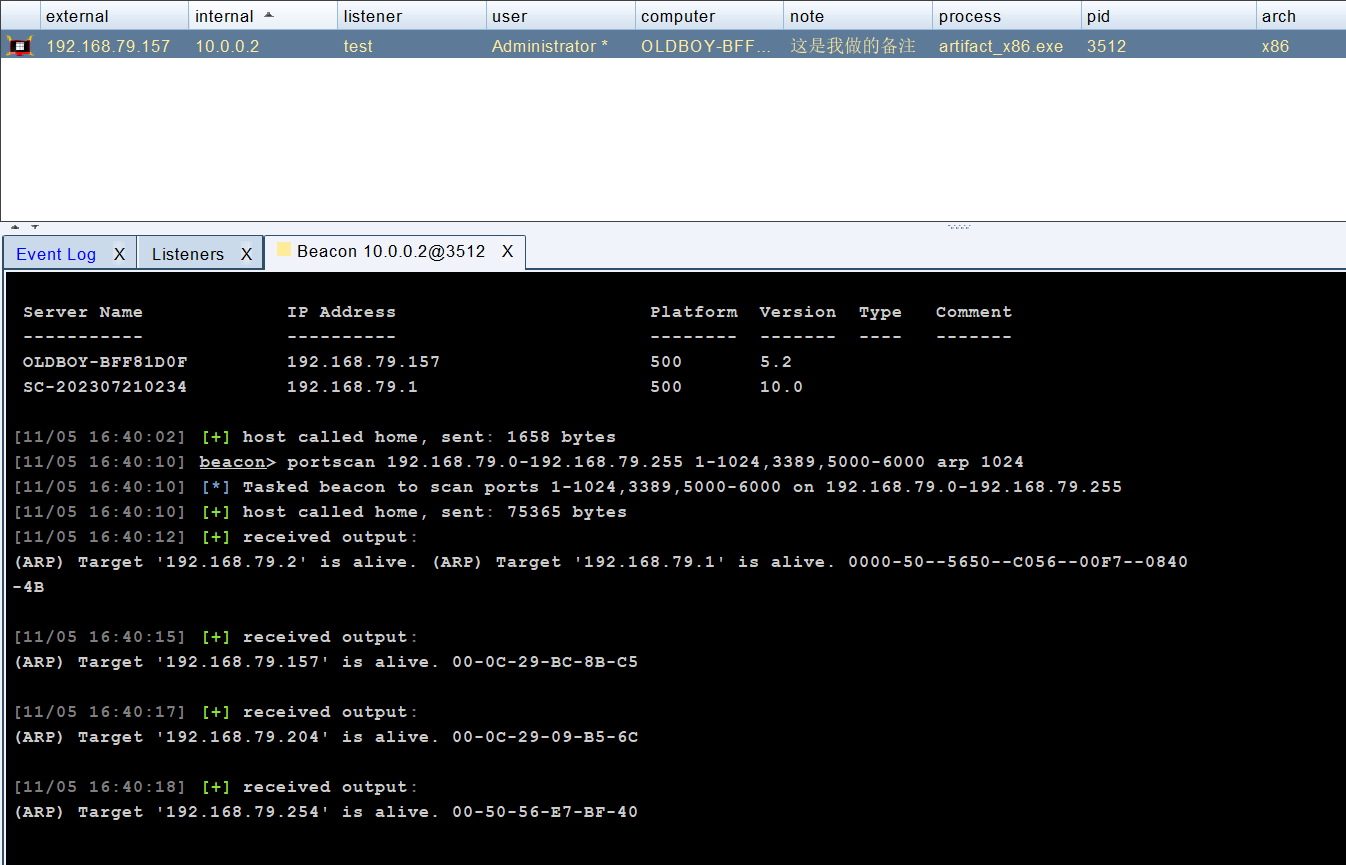The image size is (1346, 865).
Task: Click the OLDBOY-BFF computer cell
Action: pyautogui.click(x=706, y=46)
